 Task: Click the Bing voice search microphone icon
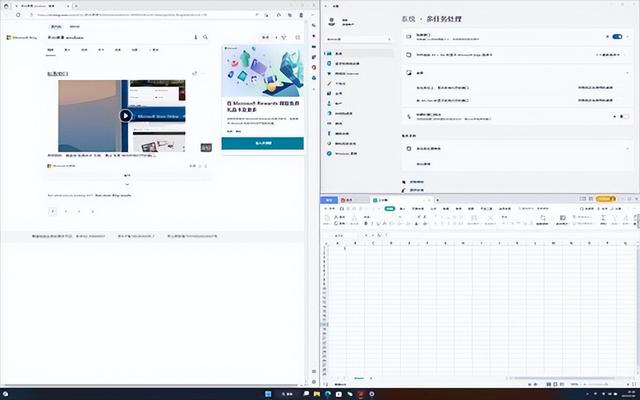coord(196,37)
